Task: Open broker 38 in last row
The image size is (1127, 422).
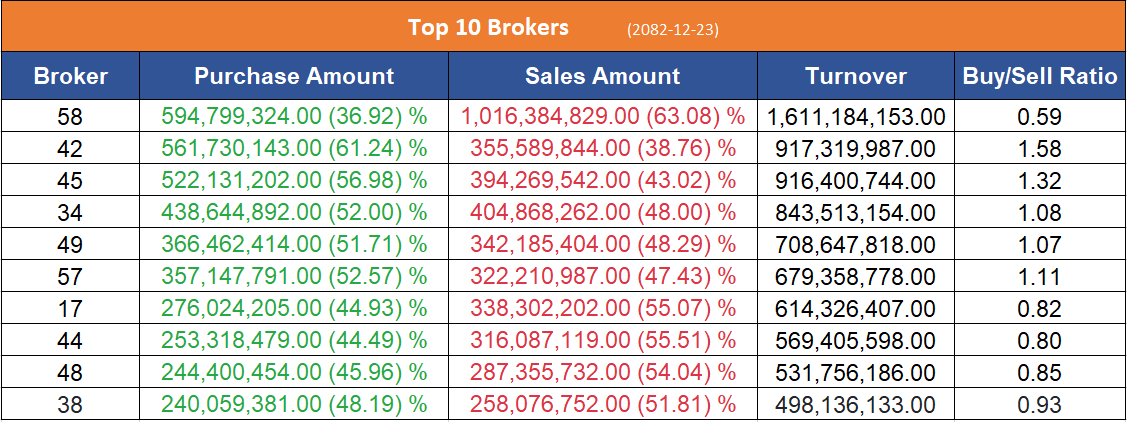Action: [x=70, y=405]
